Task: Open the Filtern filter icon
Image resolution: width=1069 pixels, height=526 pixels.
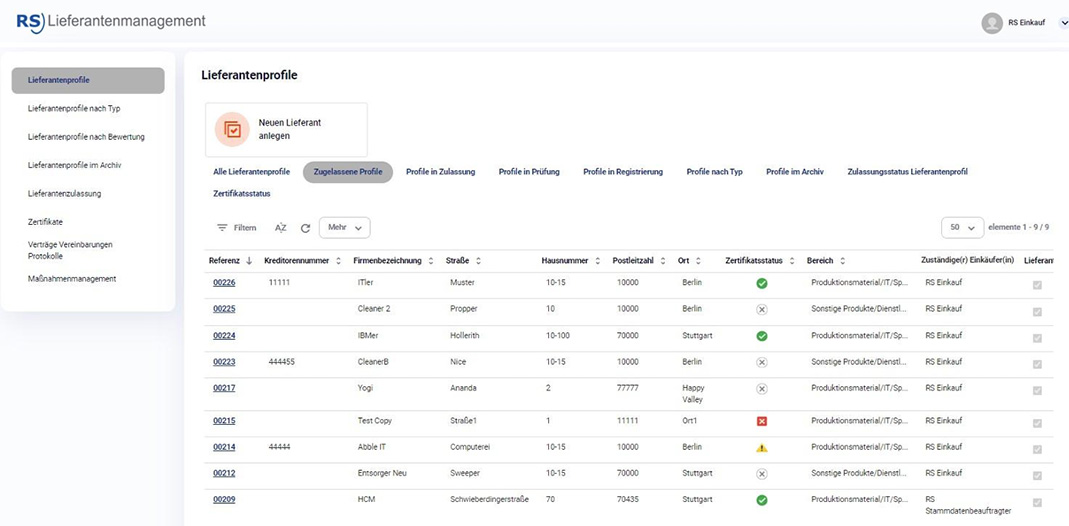Action: [x=222, y=228]
